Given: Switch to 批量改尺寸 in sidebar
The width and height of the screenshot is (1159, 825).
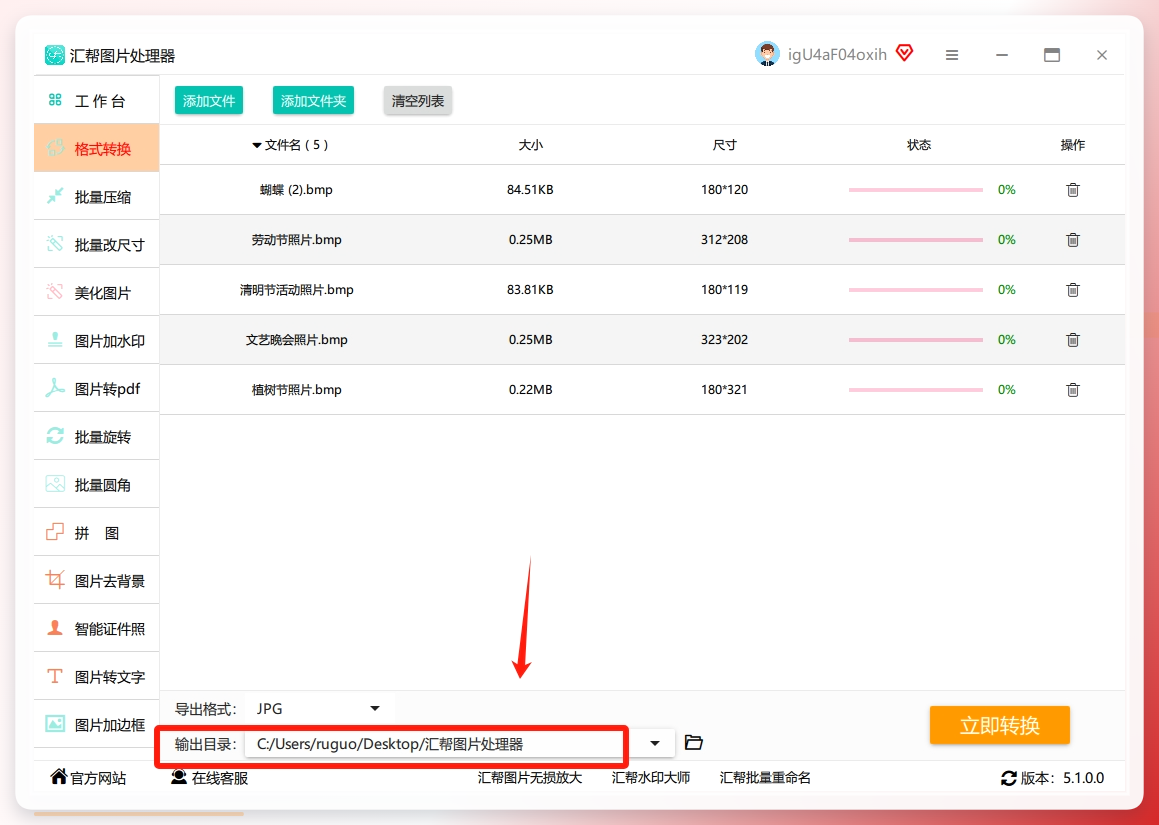Looking at the screenshot, I should (x=97, y=244).
